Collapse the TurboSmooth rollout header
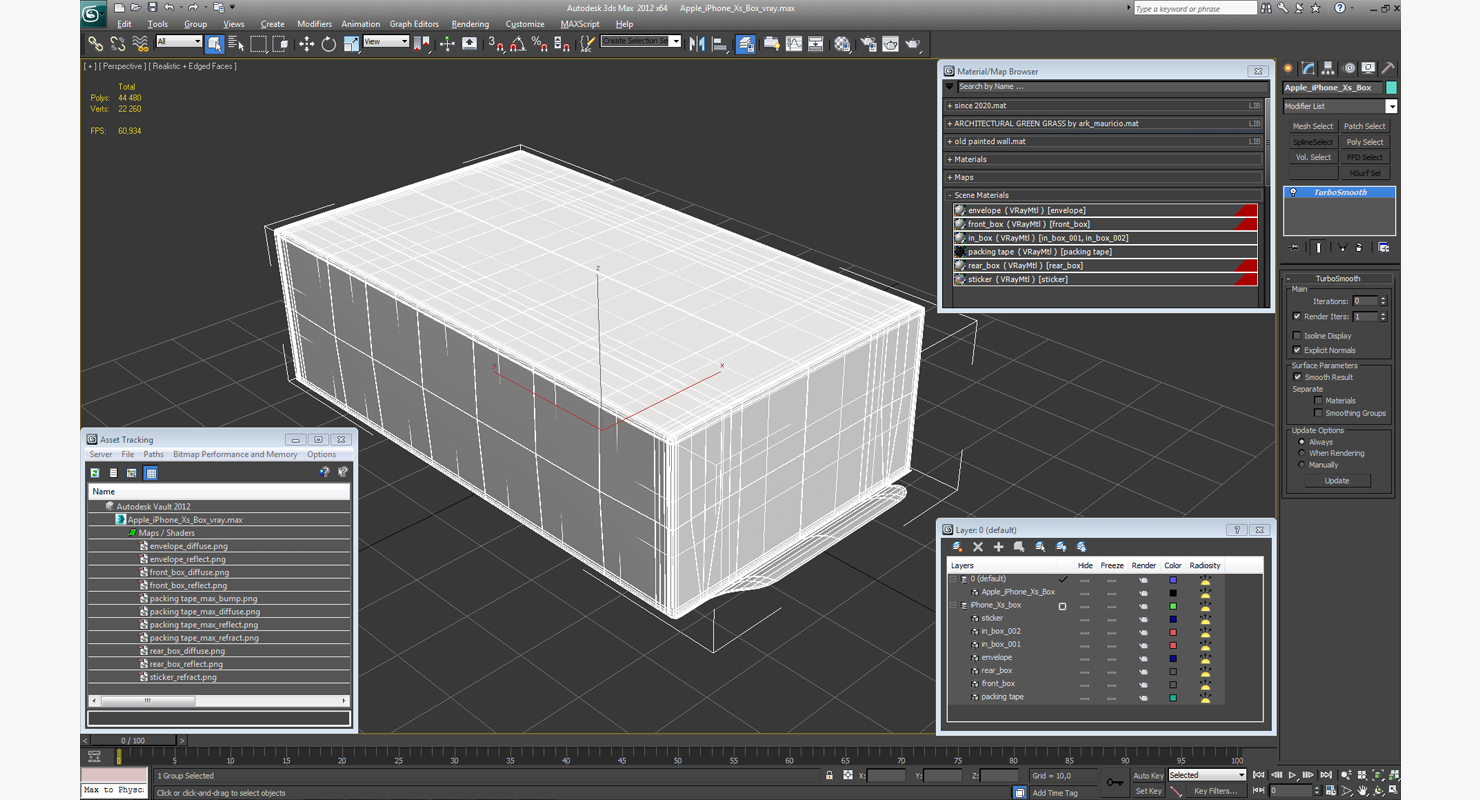This screenshot has height=800, width=1480. click(1337, 279)
